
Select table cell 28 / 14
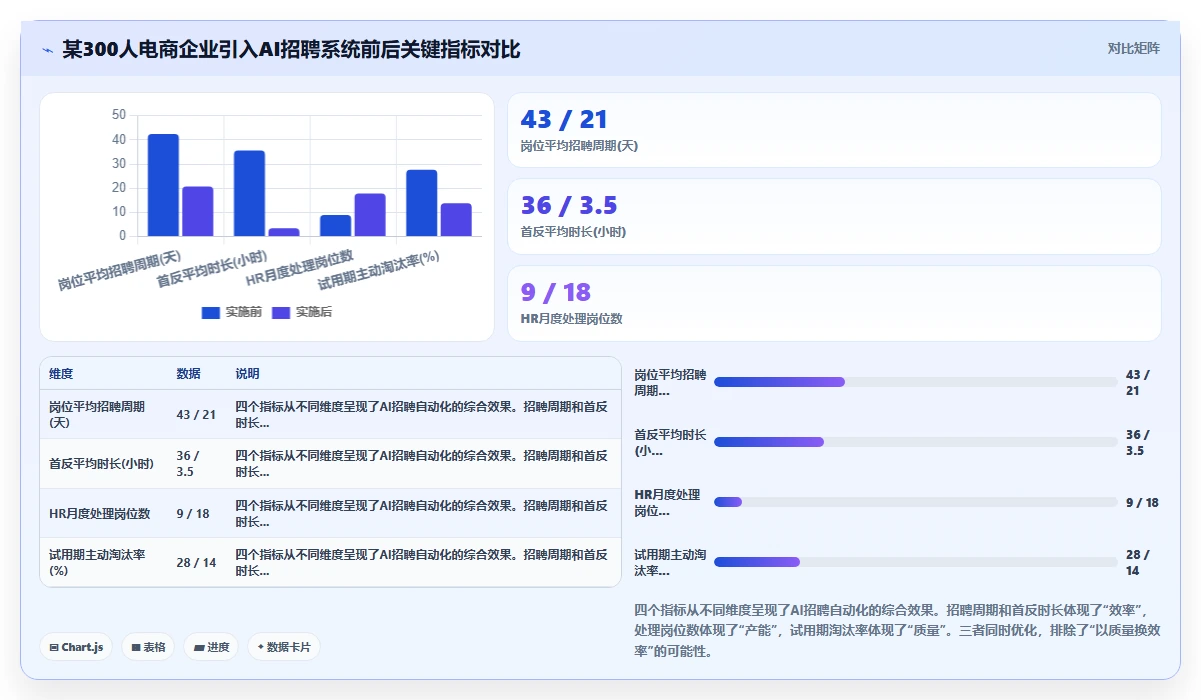tap(196, 563)
